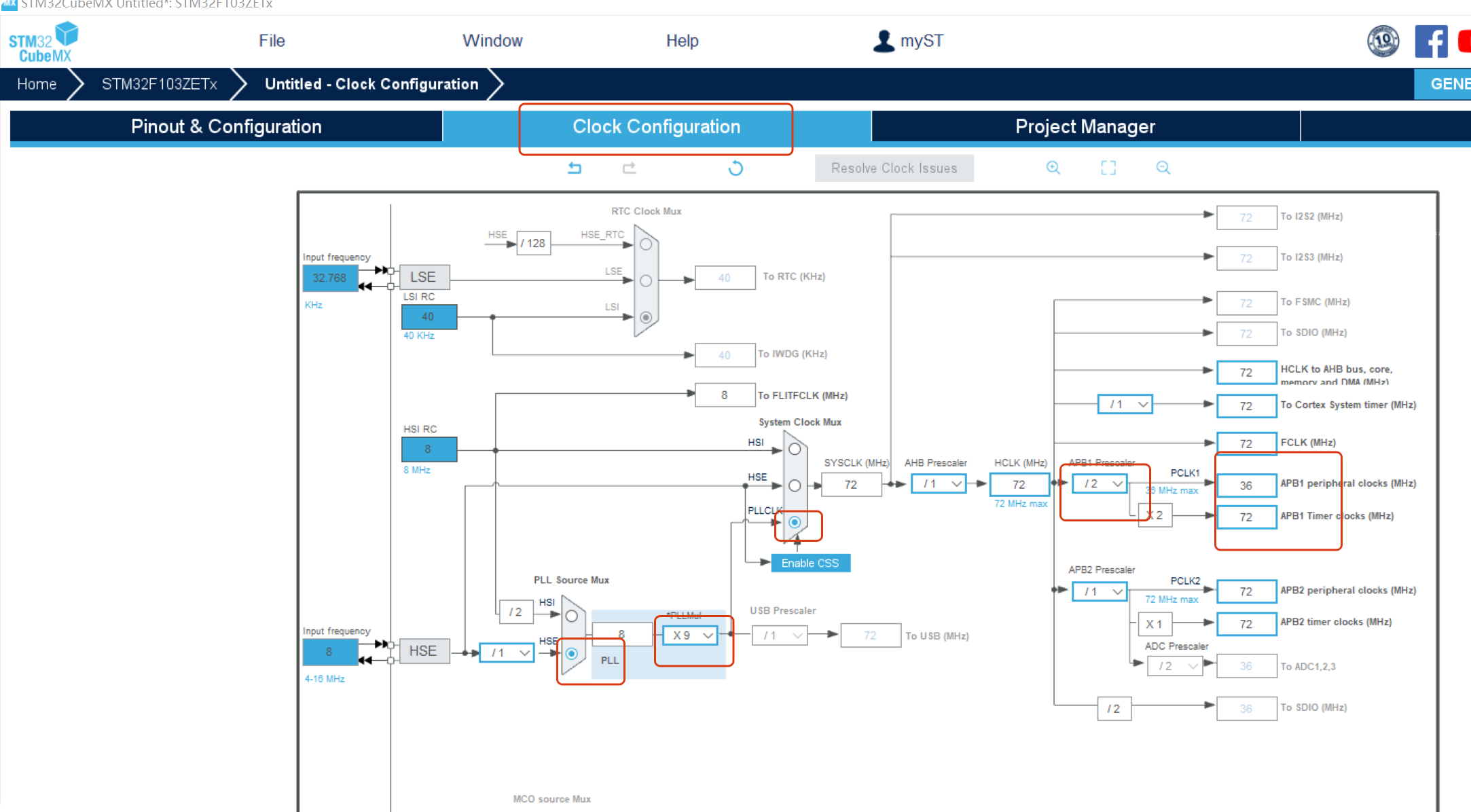Viewport: 1471px width, 812px height.
Task: Click the refresh clock tree icon
Action: [x=735, y=168]
